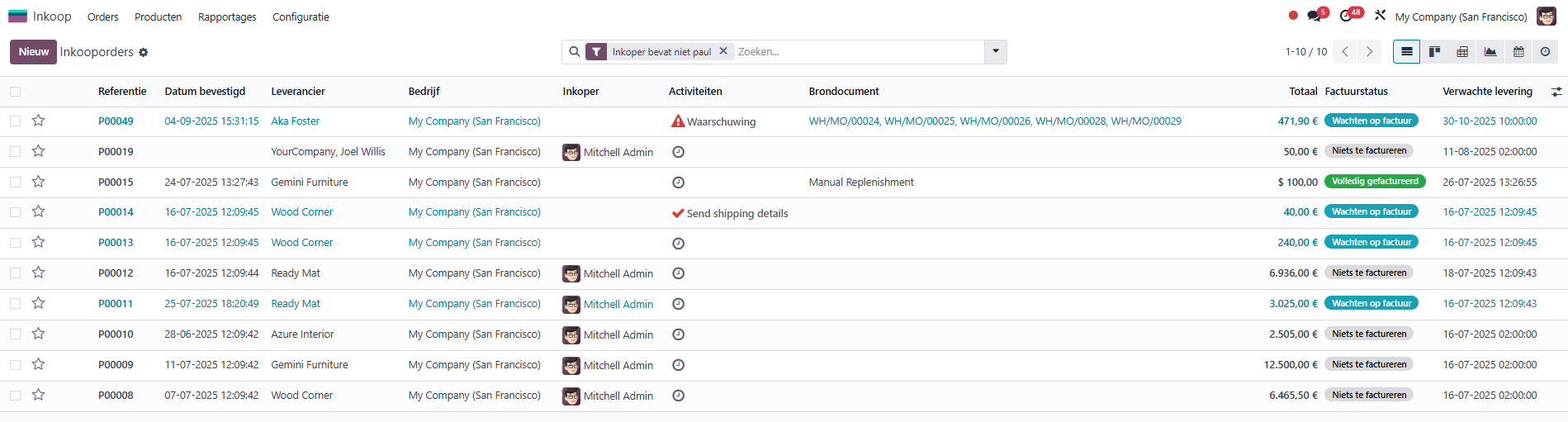Expand the search options dropdown arrow

pyautogui.click(x=996, y=51)
